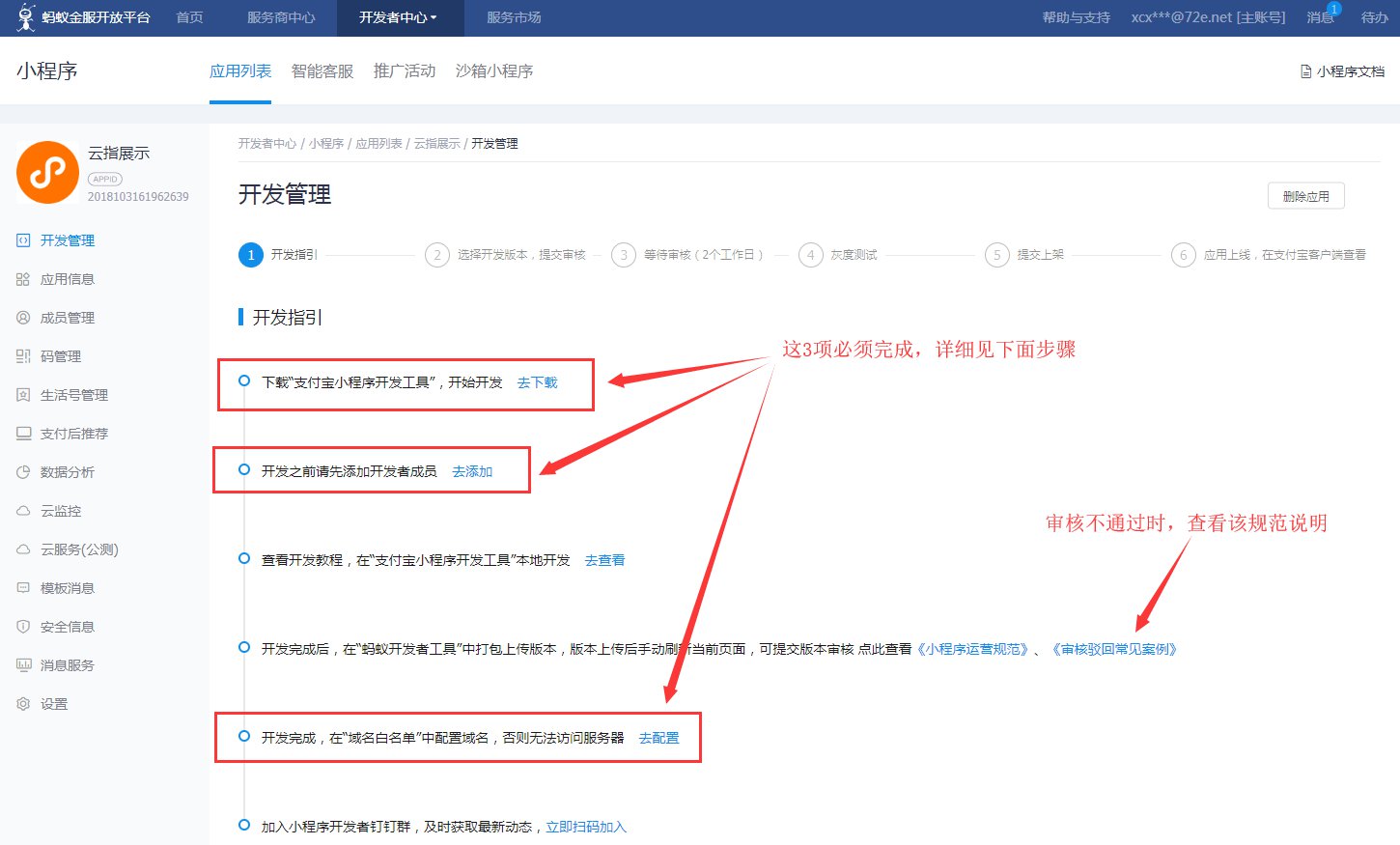Click step 3 等待审核 circle
1400x845 pixels.
(x=624, y=255)
